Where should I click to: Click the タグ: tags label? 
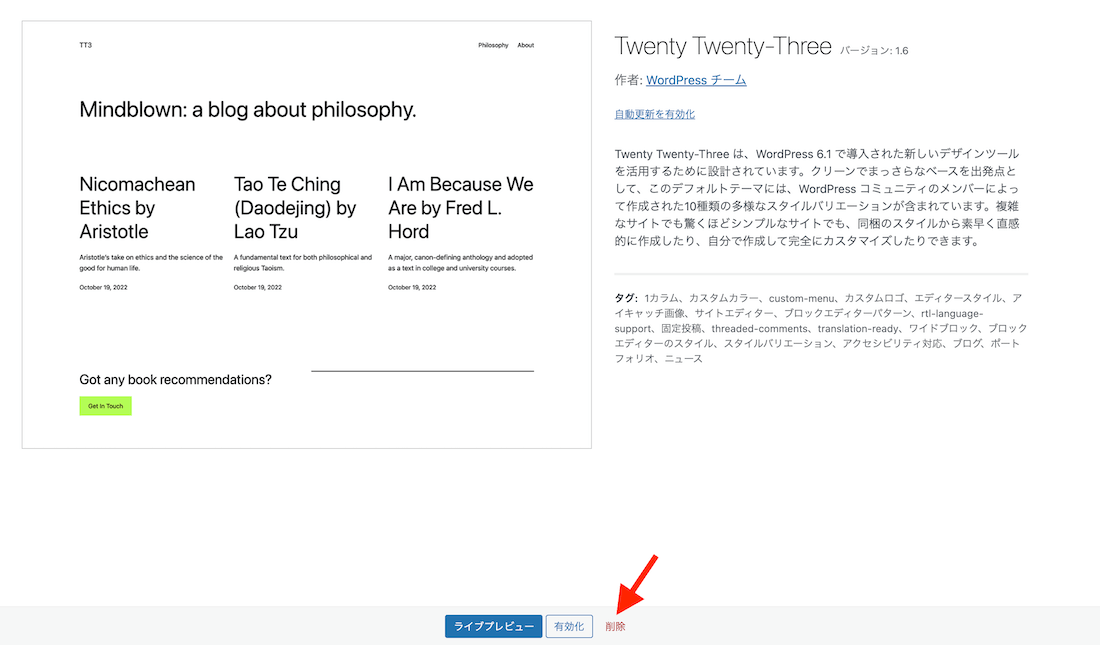point(626,298)
